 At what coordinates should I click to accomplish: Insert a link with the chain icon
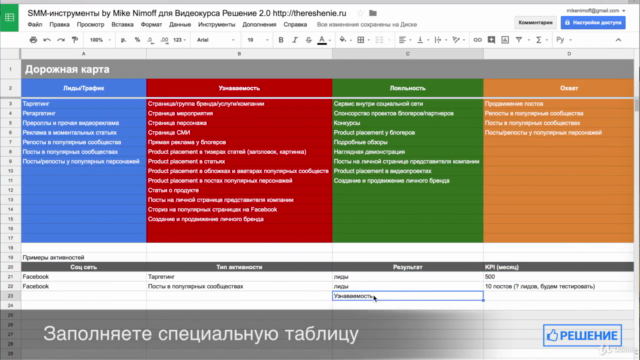[477, 40]
